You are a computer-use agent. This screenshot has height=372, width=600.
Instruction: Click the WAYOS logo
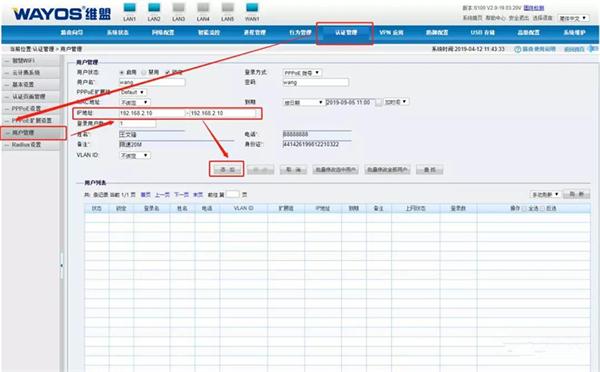click(x=62, y=14)
